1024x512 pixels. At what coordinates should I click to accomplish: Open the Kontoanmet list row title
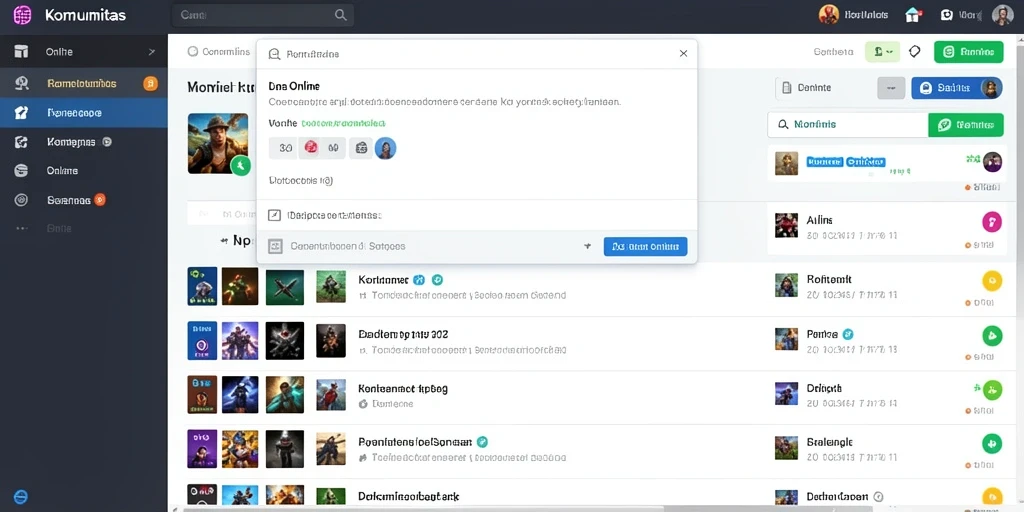tap(403, 388)
